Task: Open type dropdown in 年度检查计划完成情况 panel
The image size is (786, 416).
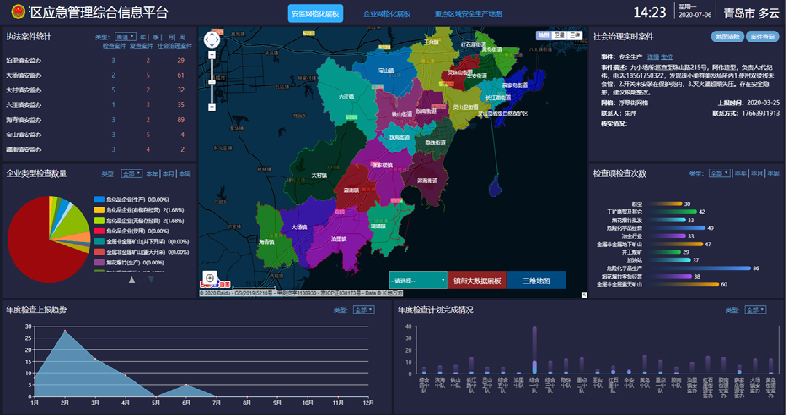Action: point(755,310)
